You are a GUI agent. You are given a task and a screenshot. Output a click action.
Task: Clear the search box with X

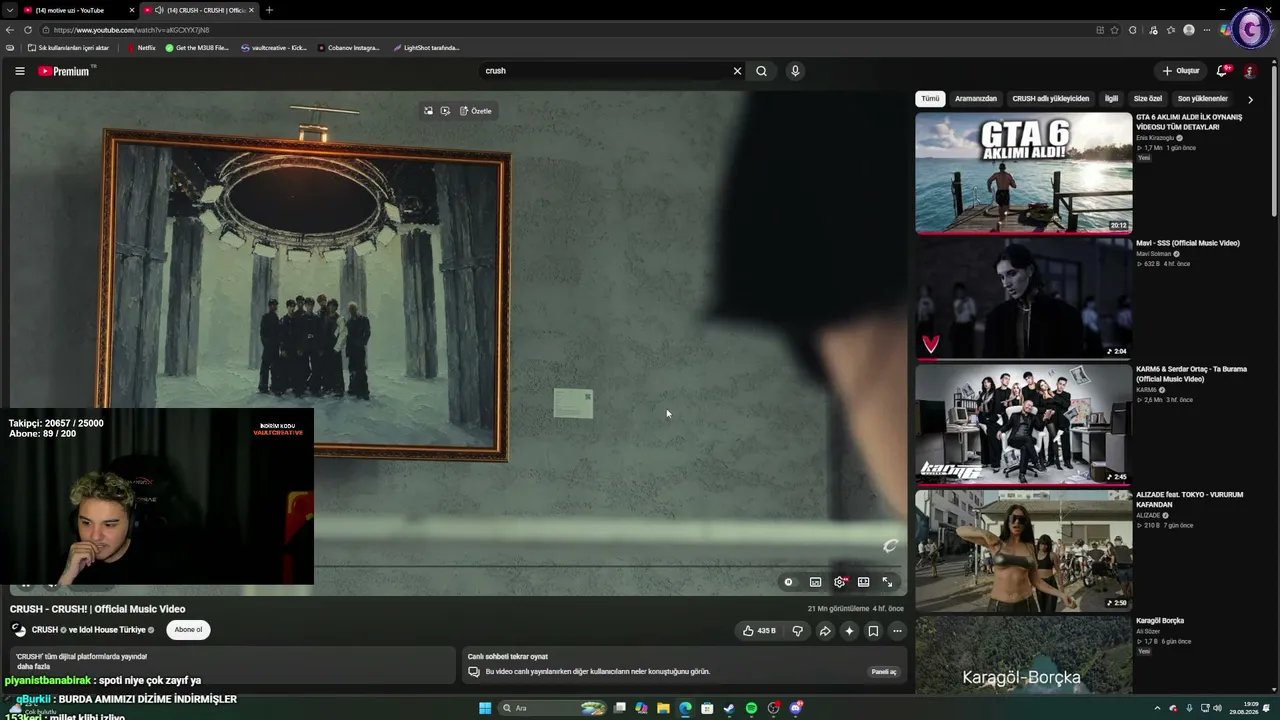coord(737,71)
